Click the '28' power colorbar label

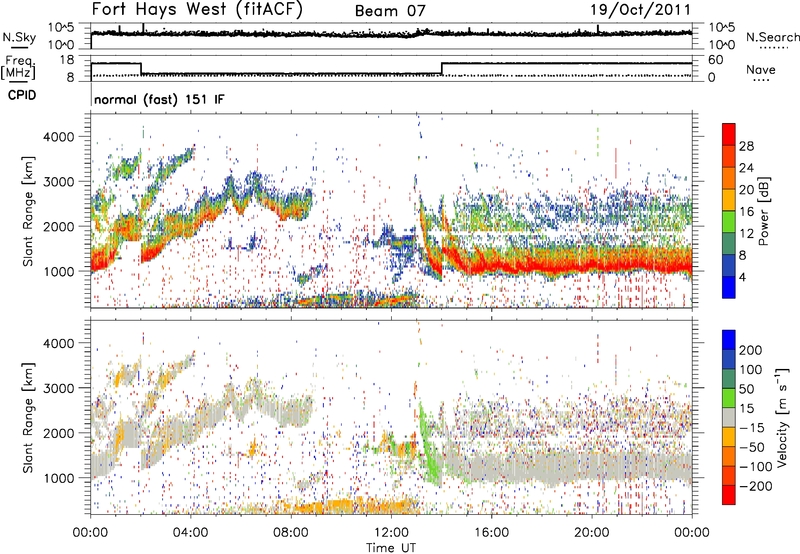point(746,146)
